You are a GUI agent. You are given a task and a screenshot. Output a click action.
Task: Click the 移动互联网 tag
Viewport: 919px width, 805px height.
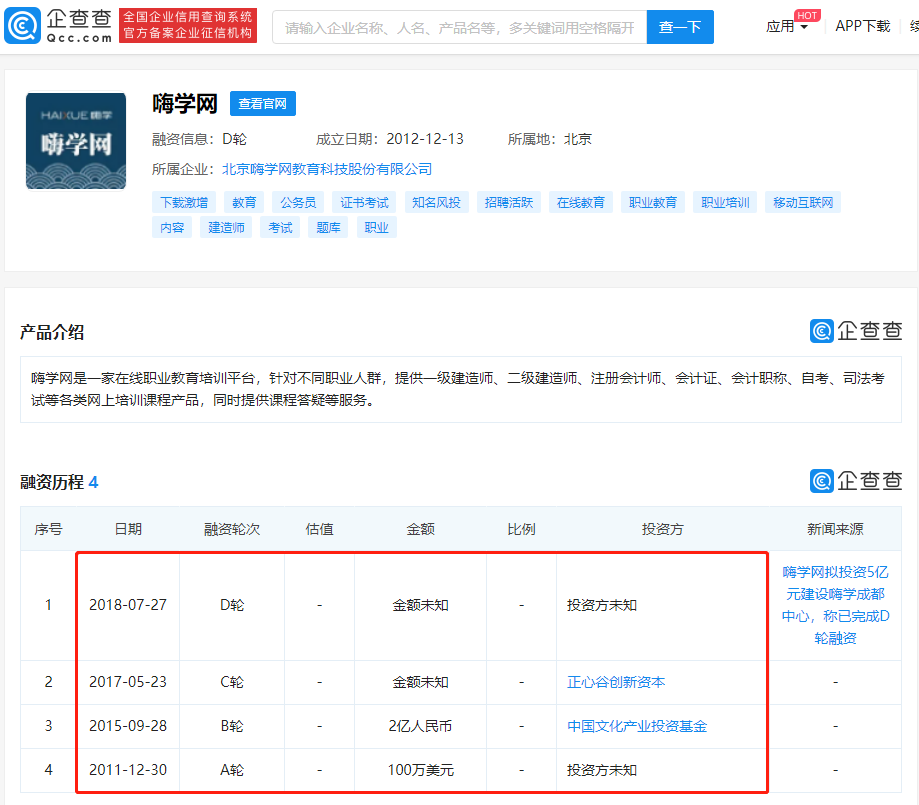(x=803, y=202)
